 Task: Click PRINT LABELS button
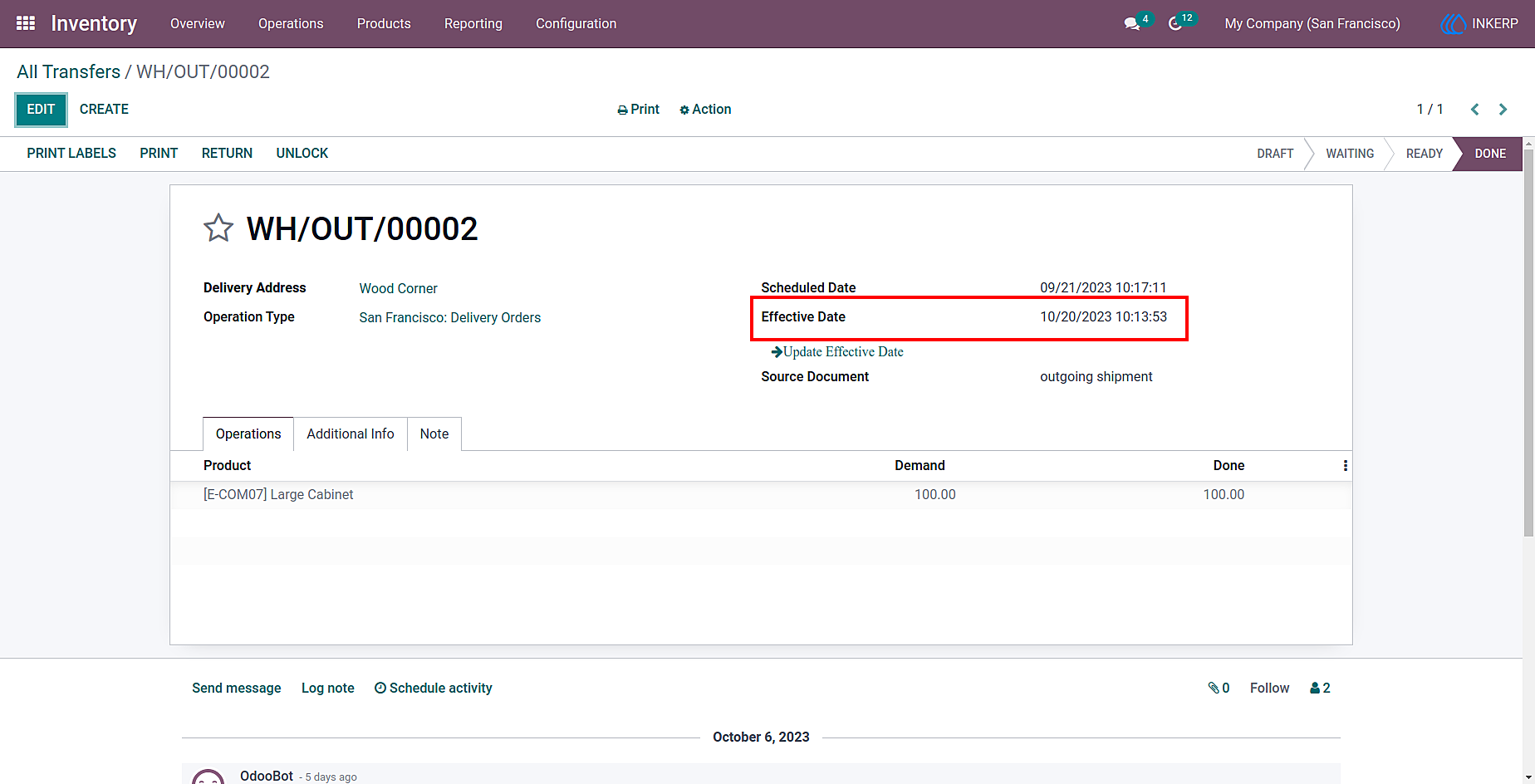tap(71, 154)
